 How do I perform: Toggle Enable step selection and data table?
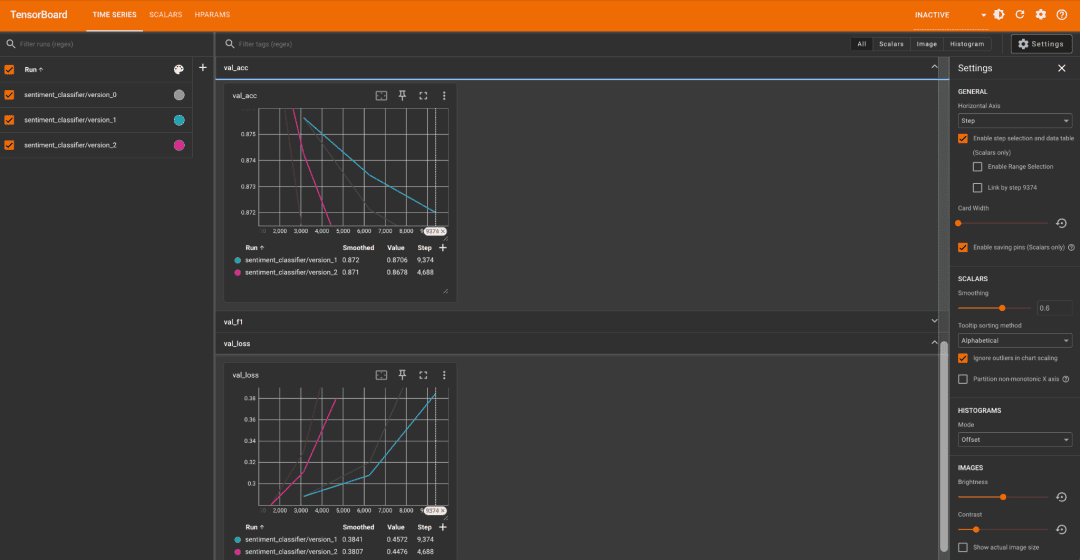pos(963,138)
